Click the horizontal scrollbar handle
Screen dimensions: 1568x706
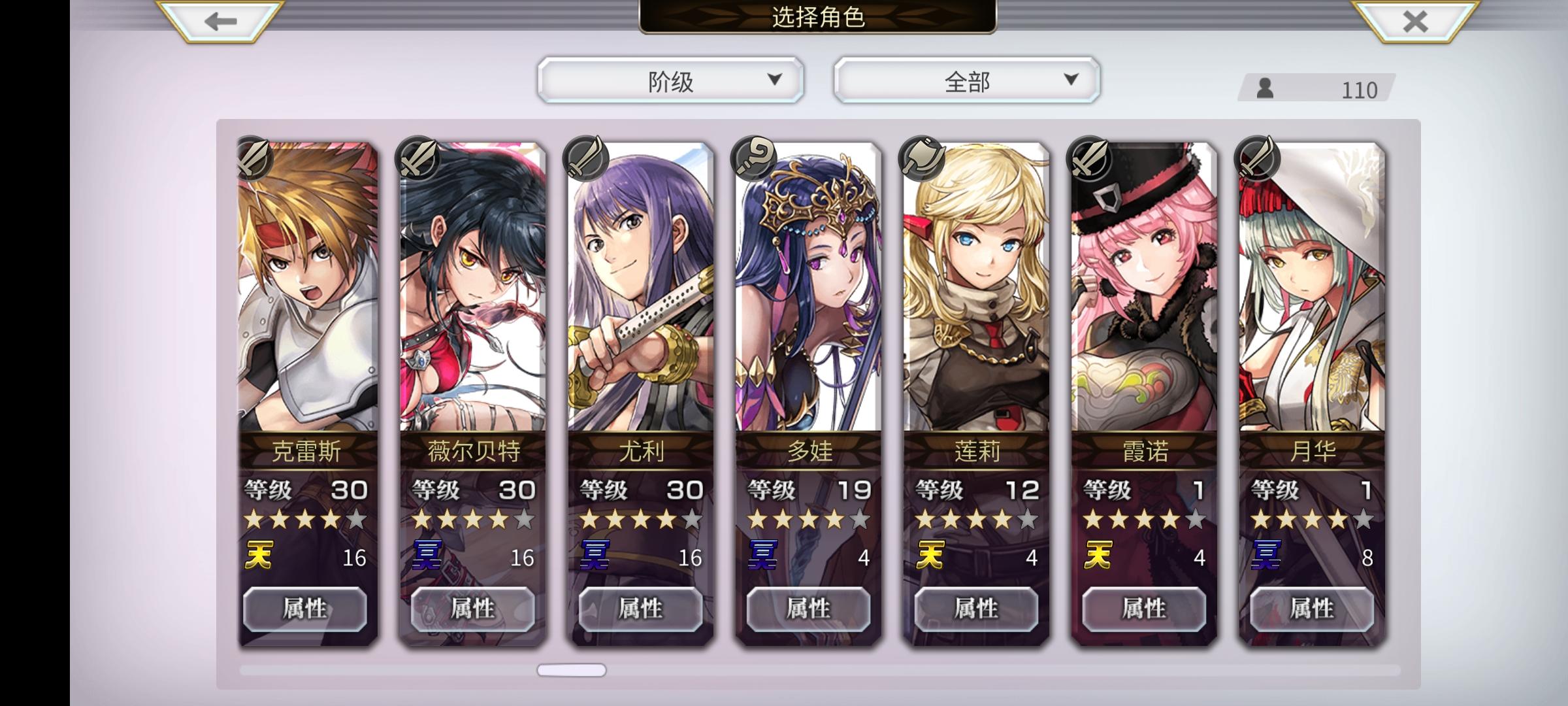pos(572,670)
